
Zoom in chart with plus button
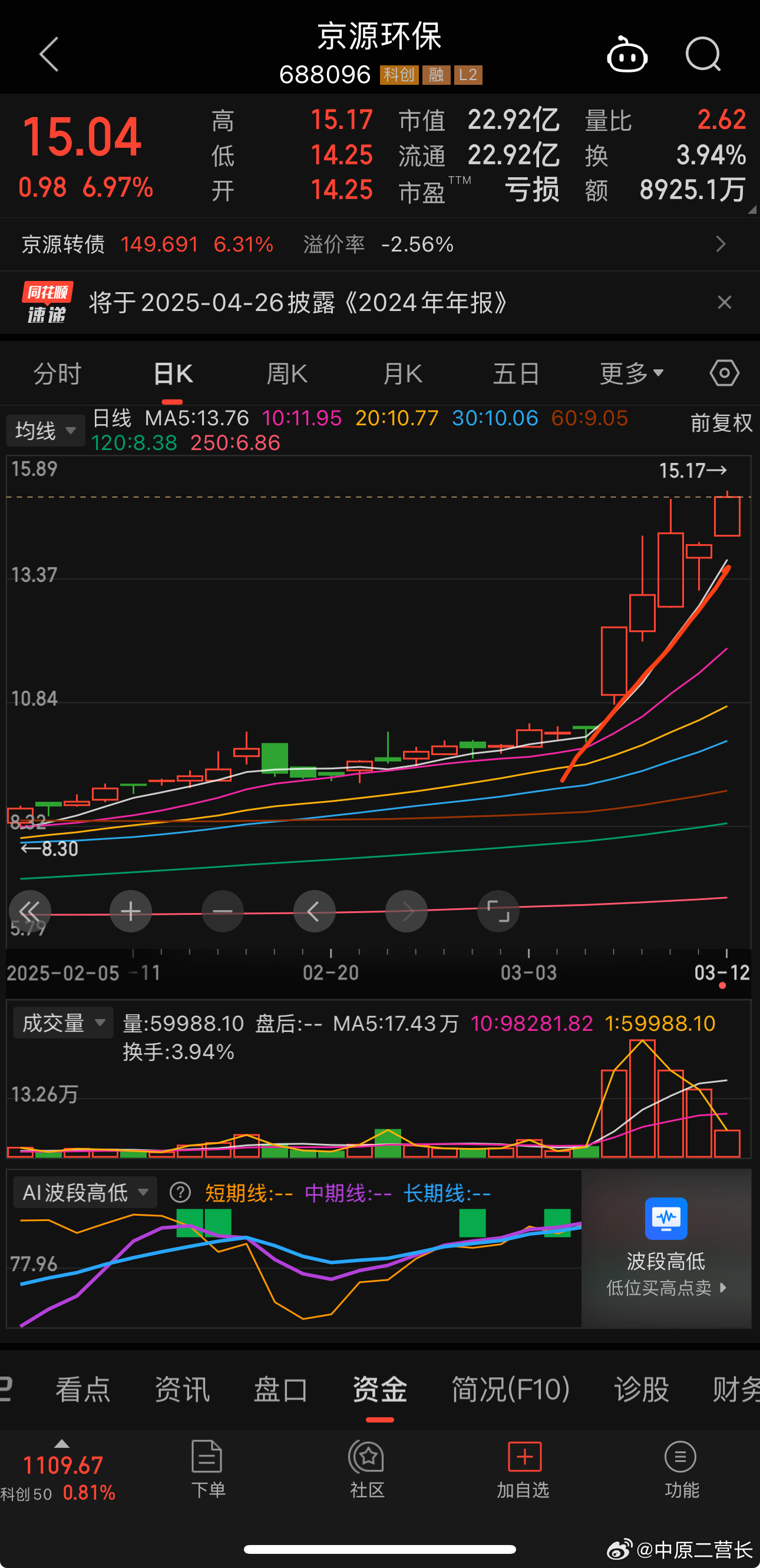coord(130,911)
